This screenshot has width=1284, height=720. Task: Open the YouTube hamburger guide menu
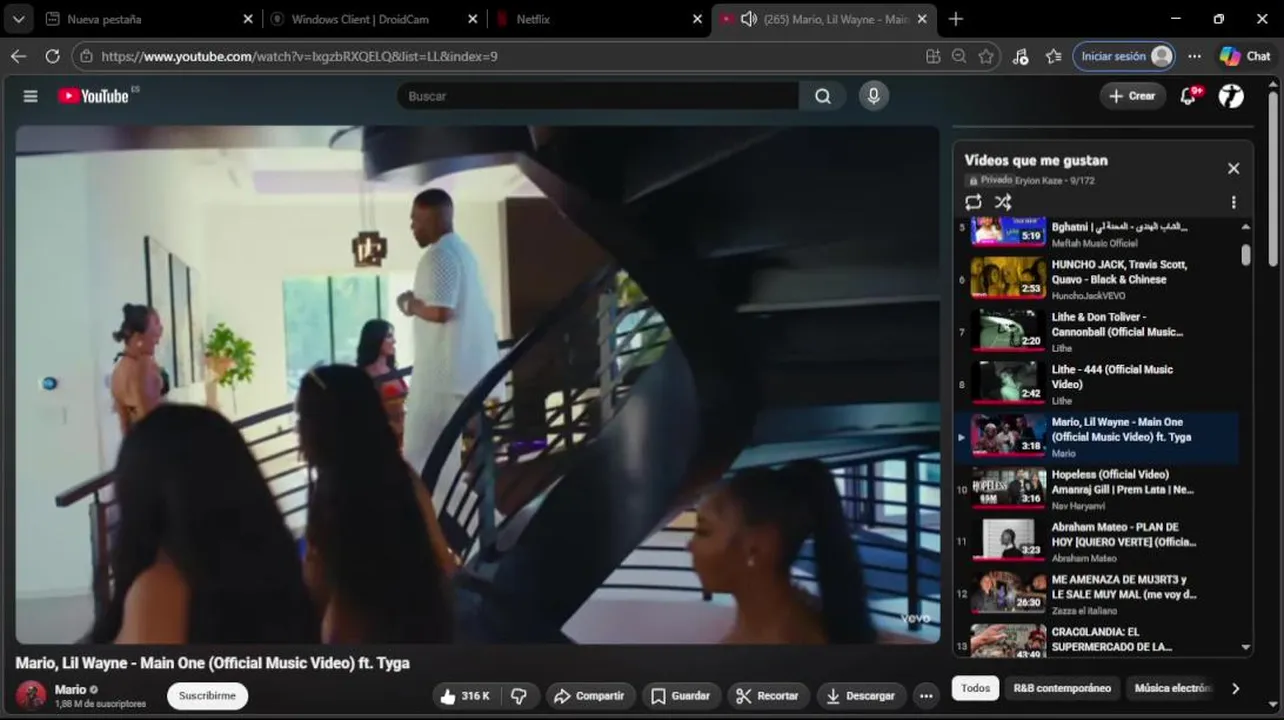pyautogui.click(x=31, y=96)
